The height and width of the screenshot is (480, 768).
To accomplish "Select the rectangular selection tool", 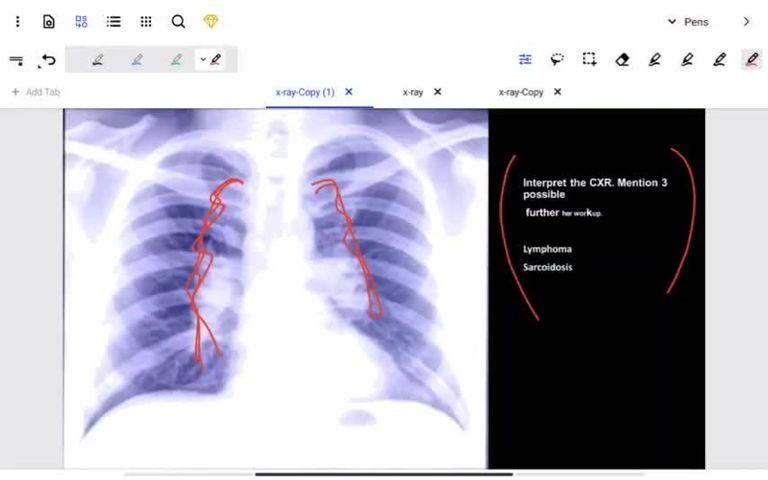I will coord(589,59).
